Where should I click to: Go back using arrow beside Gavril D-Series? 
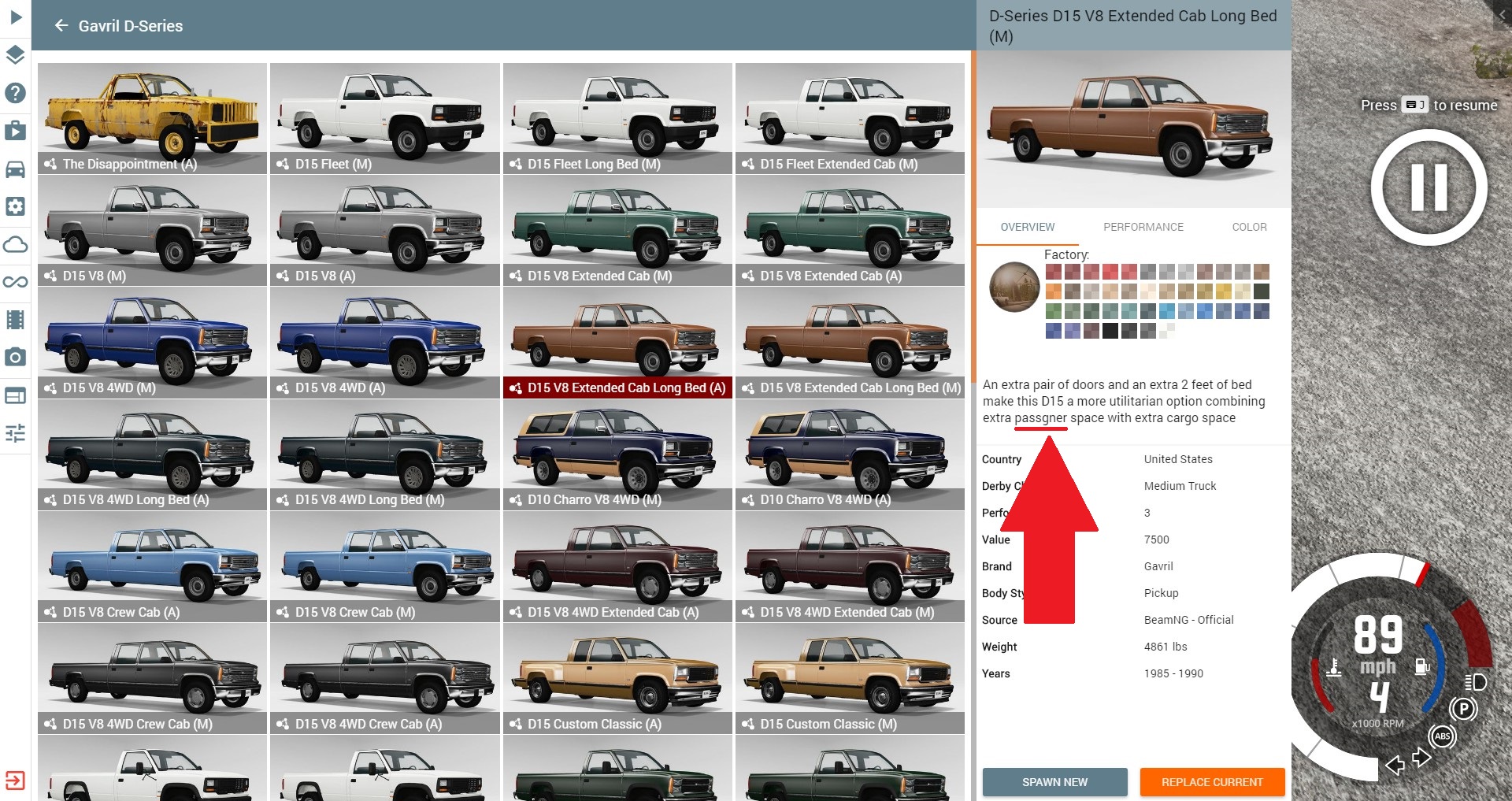[x=61, y=26]
